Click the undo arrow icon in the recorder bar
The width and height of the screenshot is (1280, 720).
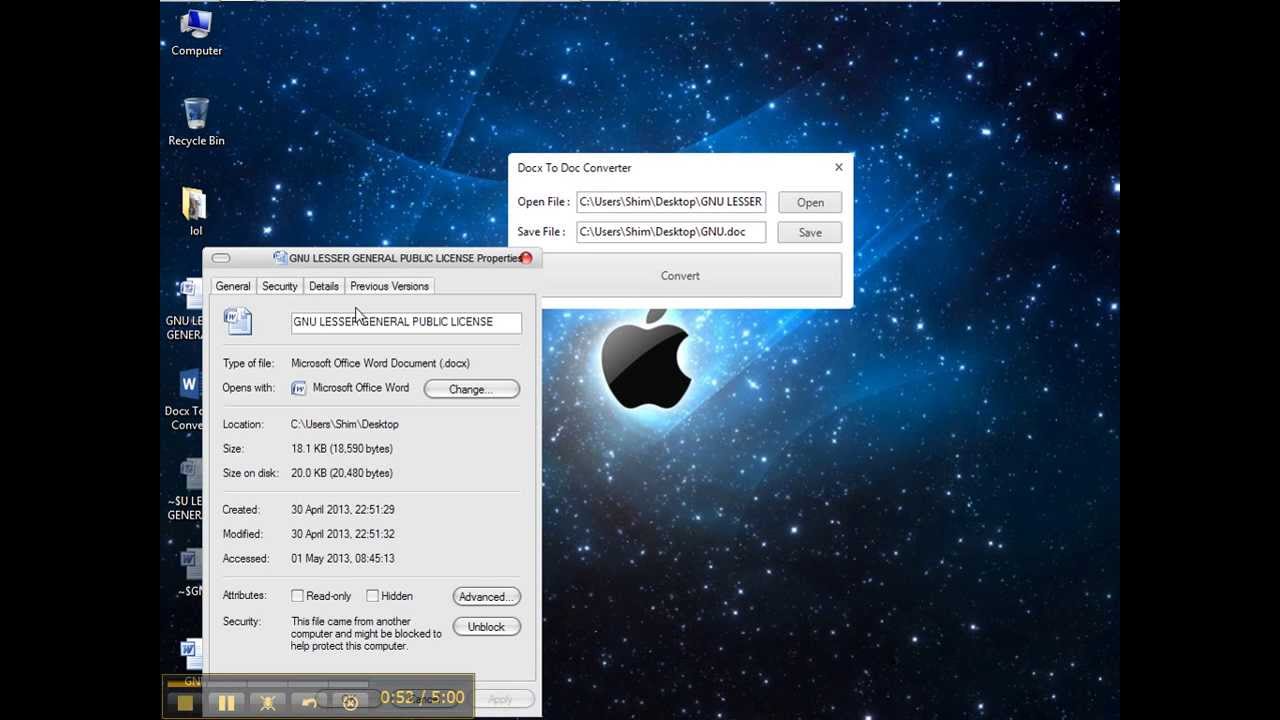[x=309, y=702]
